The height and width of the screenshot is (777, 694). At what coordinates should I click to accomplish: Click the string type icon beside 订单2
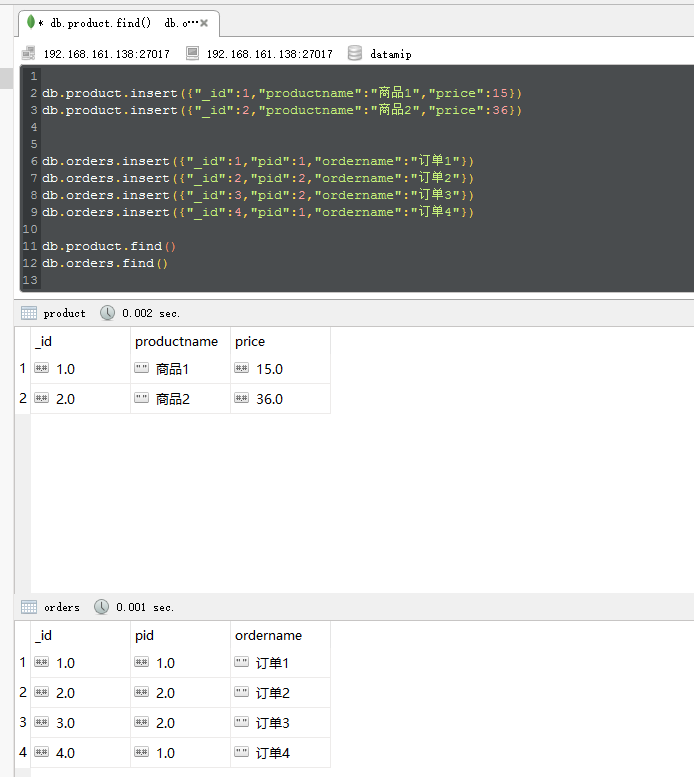point(241,691)
